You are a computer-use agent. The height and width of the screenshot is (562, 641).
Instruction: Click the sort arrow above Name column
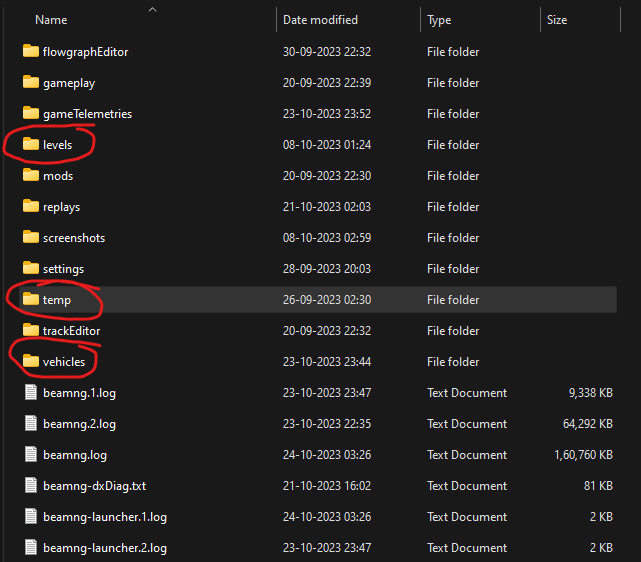pyautogui.click(x=152, y=9)
